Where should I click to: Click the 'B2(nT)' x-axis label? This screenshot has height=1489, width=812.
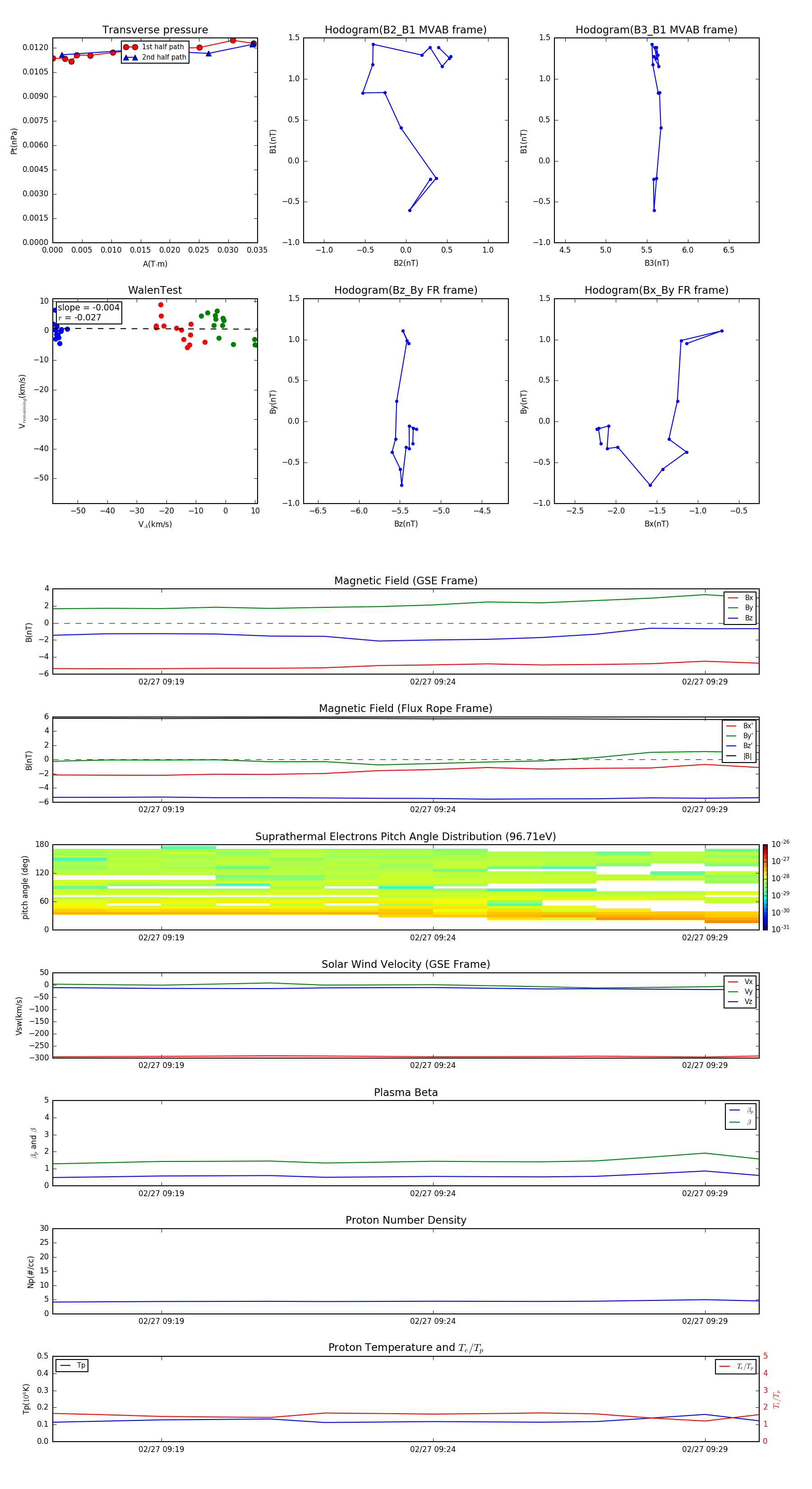(406, 263)
